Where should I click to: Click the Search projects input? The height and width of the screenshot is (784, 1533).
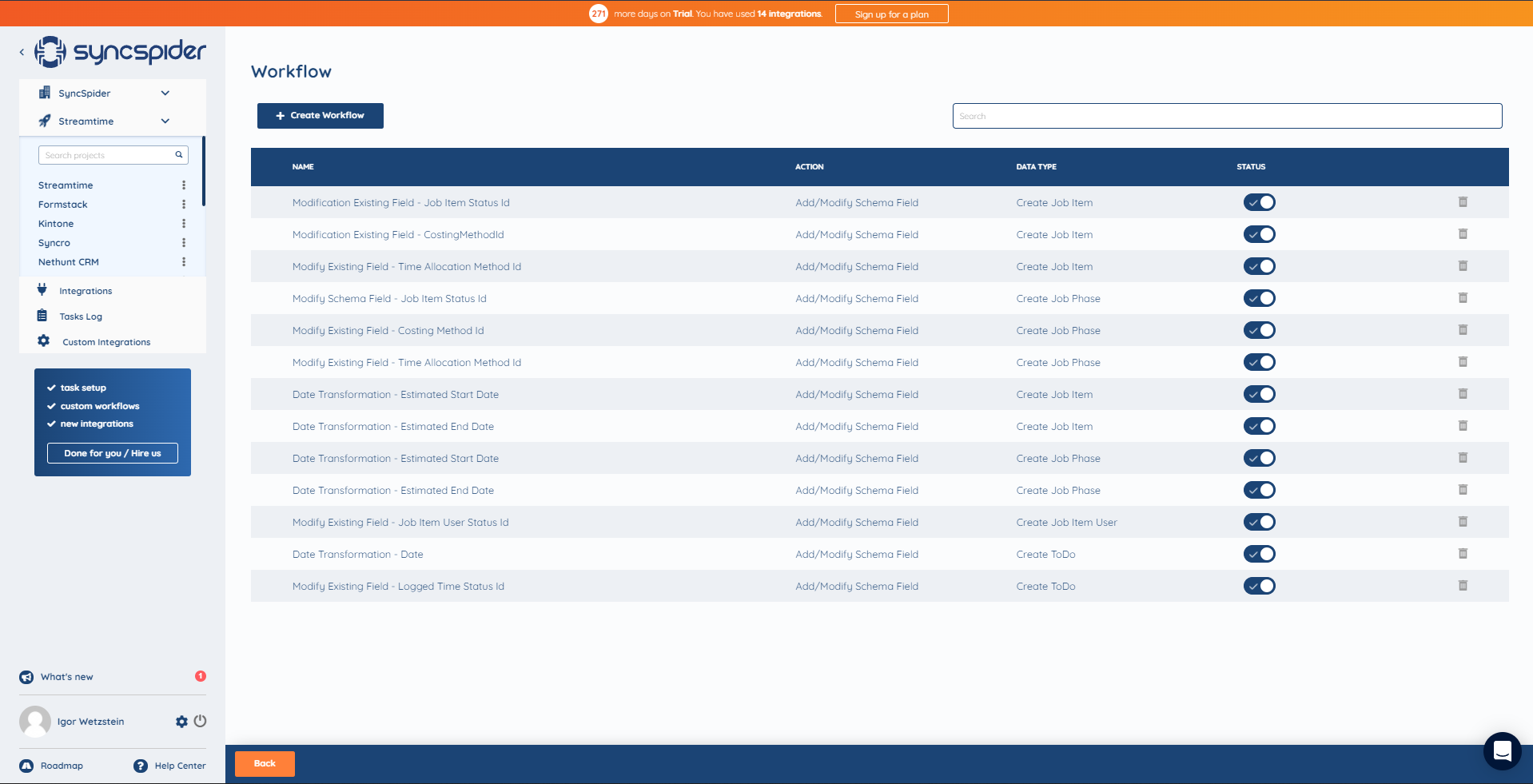(113, 155)
